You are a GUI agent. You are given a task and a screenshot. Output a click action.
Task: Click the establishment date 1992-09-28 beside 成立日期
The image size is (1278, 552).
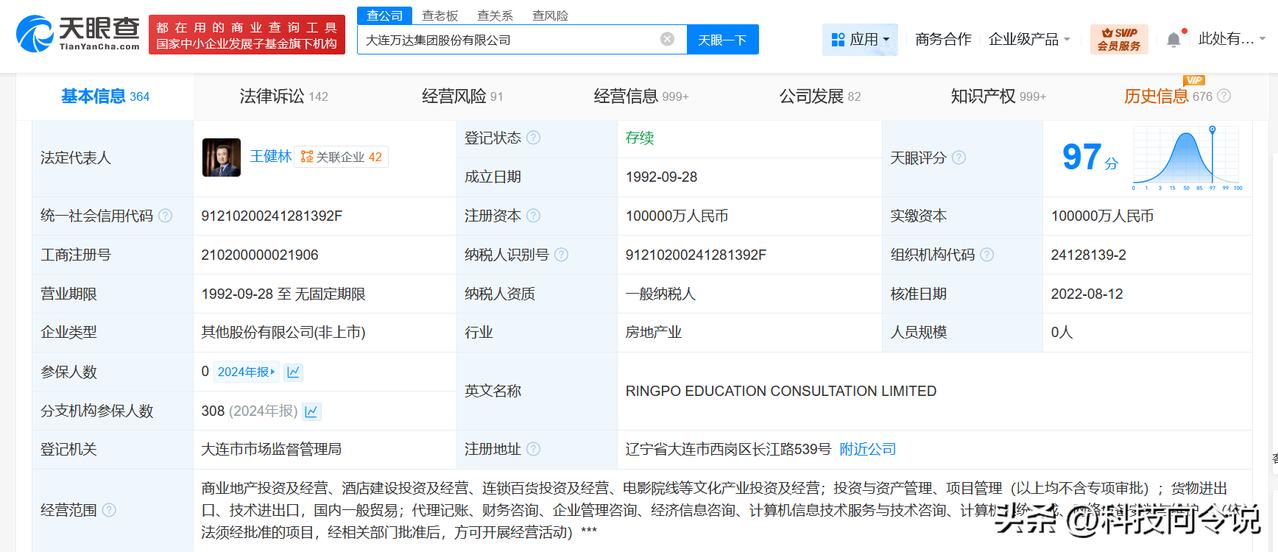[x=662, y=177]
